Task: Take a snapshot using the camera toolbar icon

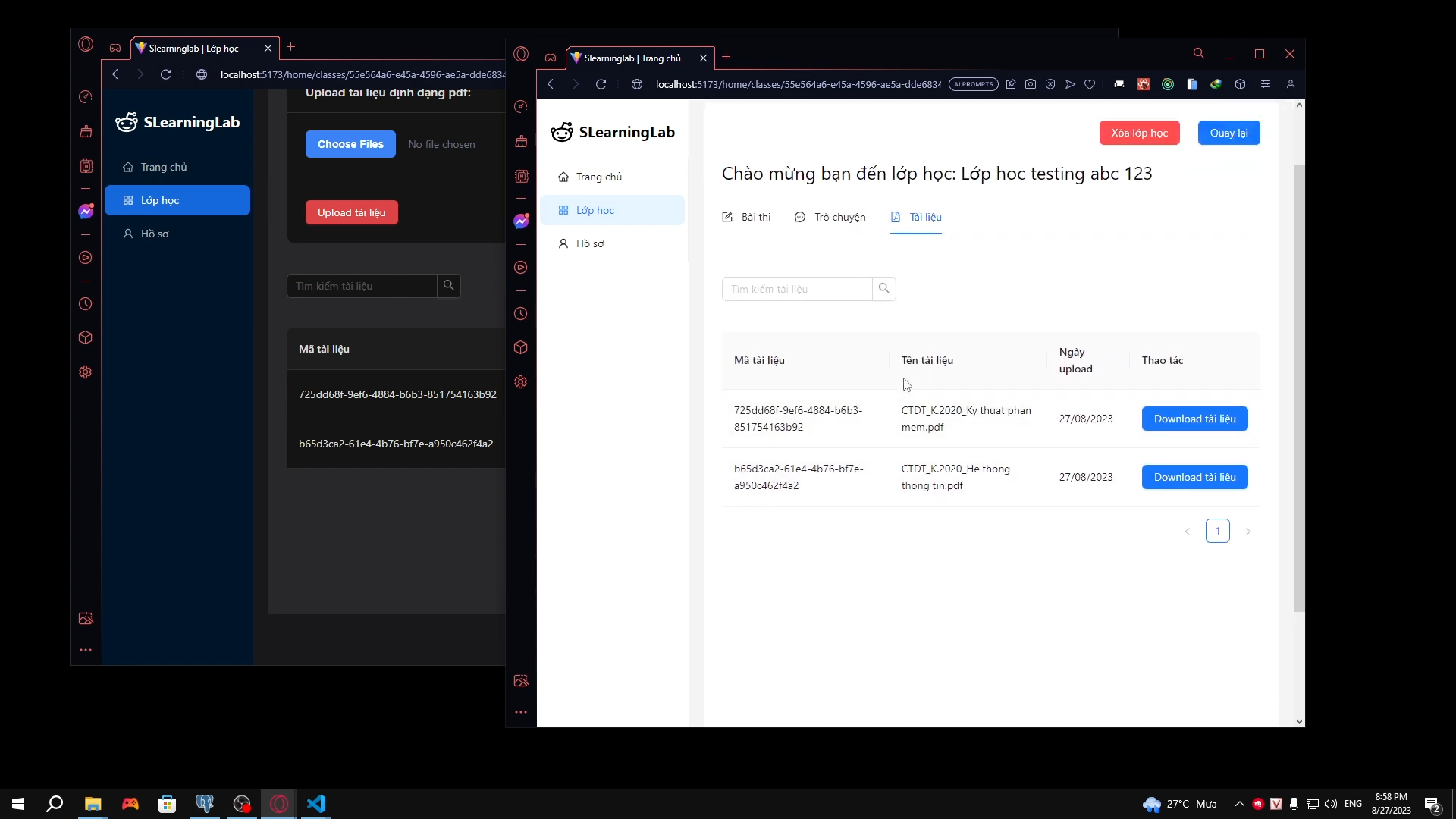Action: [x=1031, y=84]
